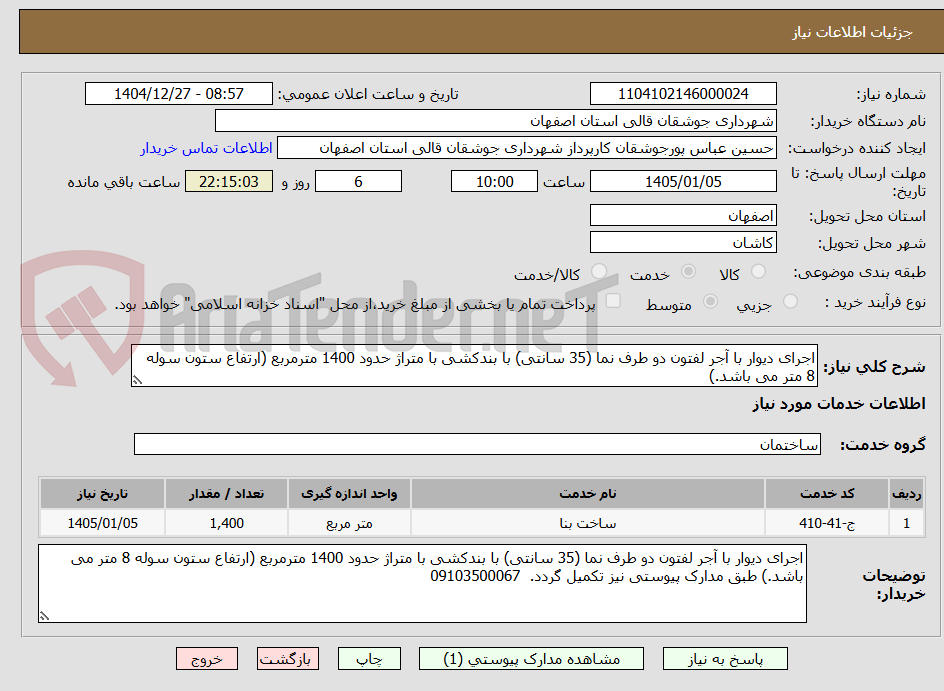Select the خدمت radio button

[688, 271]
